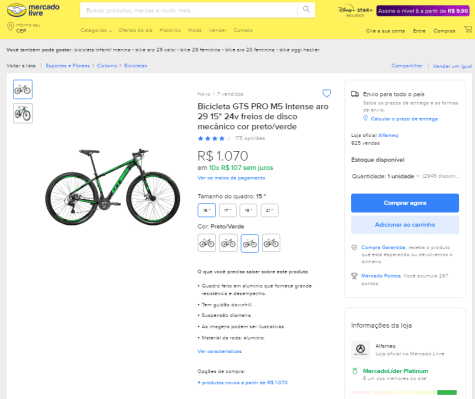Choose the first bike color option swatch
475x399 pixels.
[x=207, y=243]
